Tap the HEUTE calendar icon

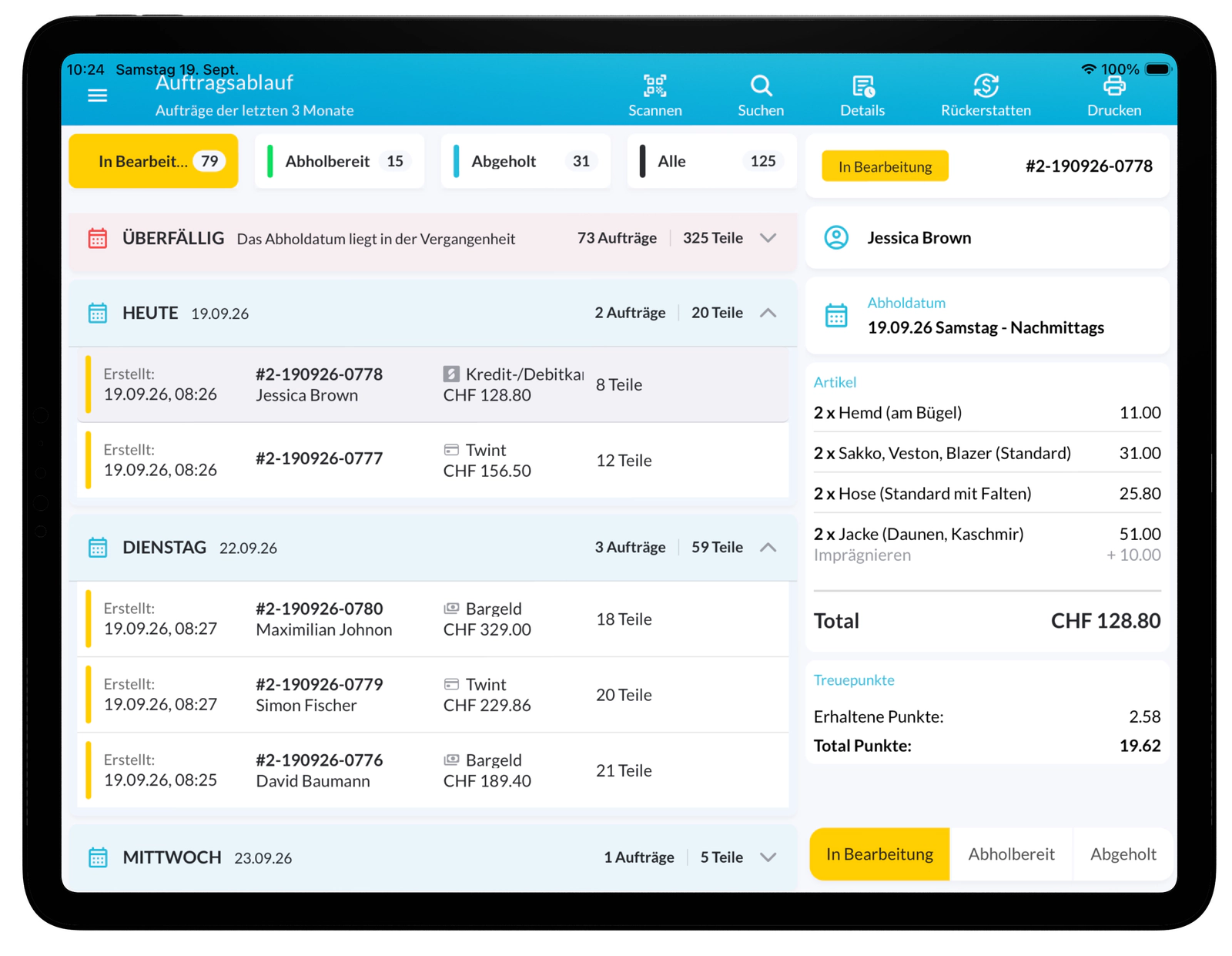point(98,313)
